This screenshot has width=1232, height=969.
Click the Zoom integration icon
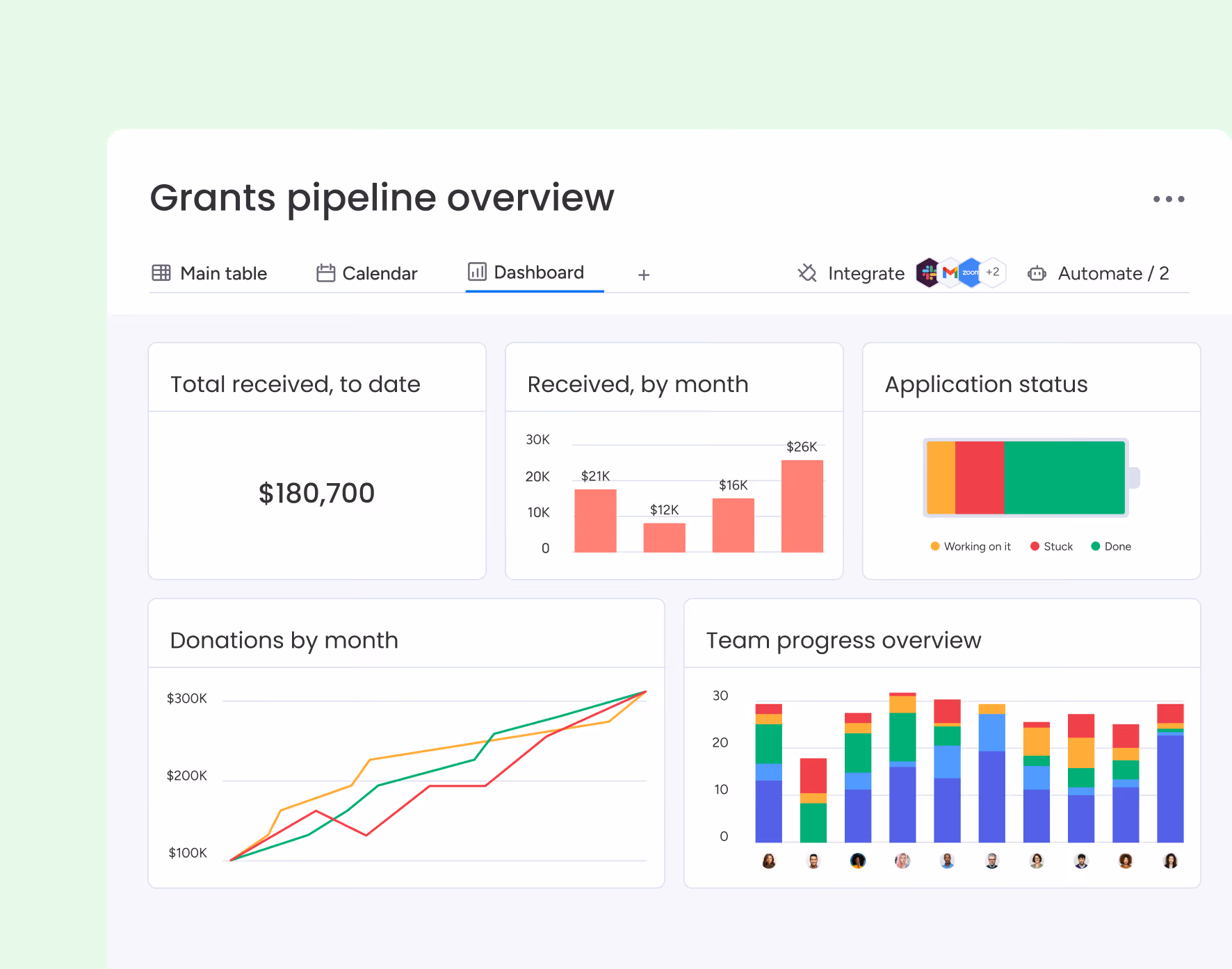[x=971, y=272]
